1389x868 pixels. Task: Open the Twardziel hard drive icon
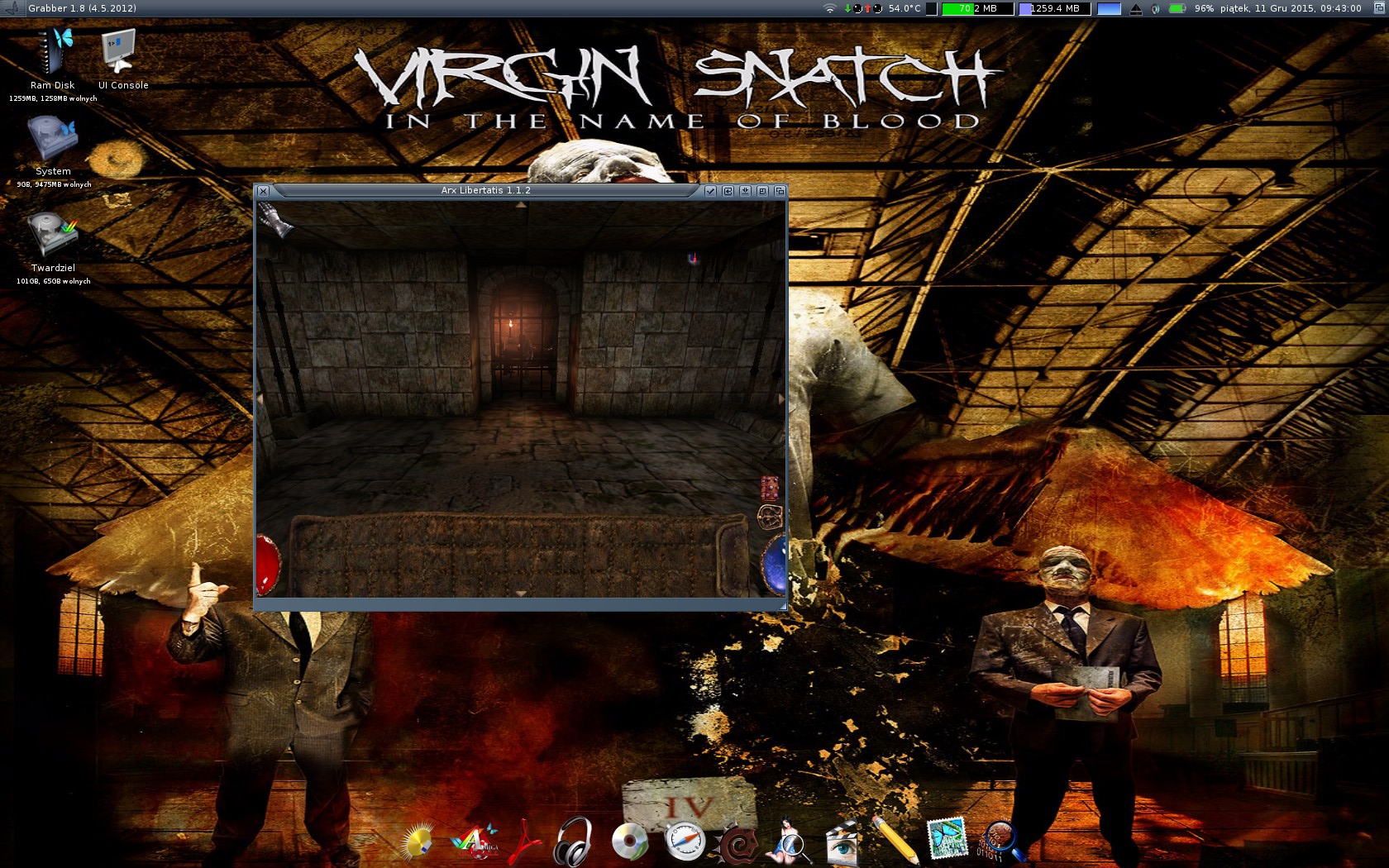tap(52, 235)
